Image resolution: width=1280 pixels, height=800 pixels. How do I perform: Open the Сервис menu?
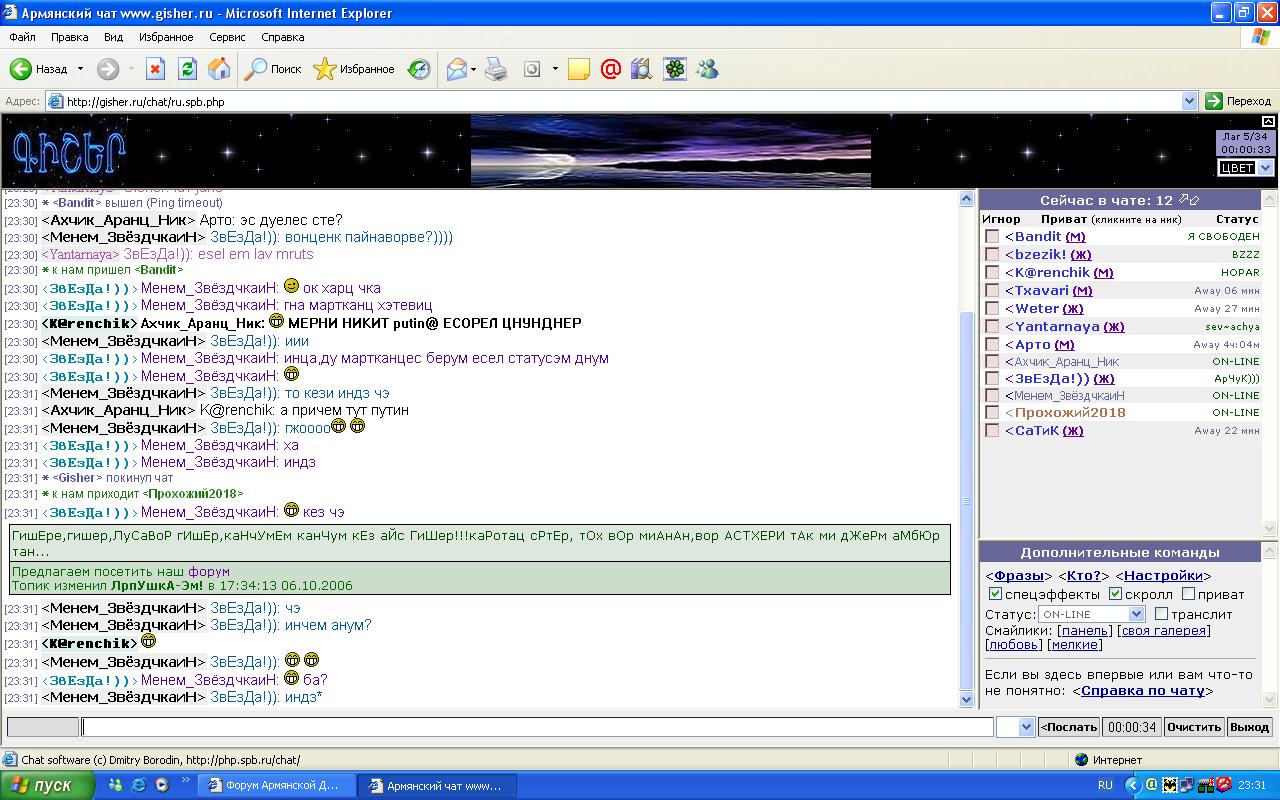pos(227,37)
